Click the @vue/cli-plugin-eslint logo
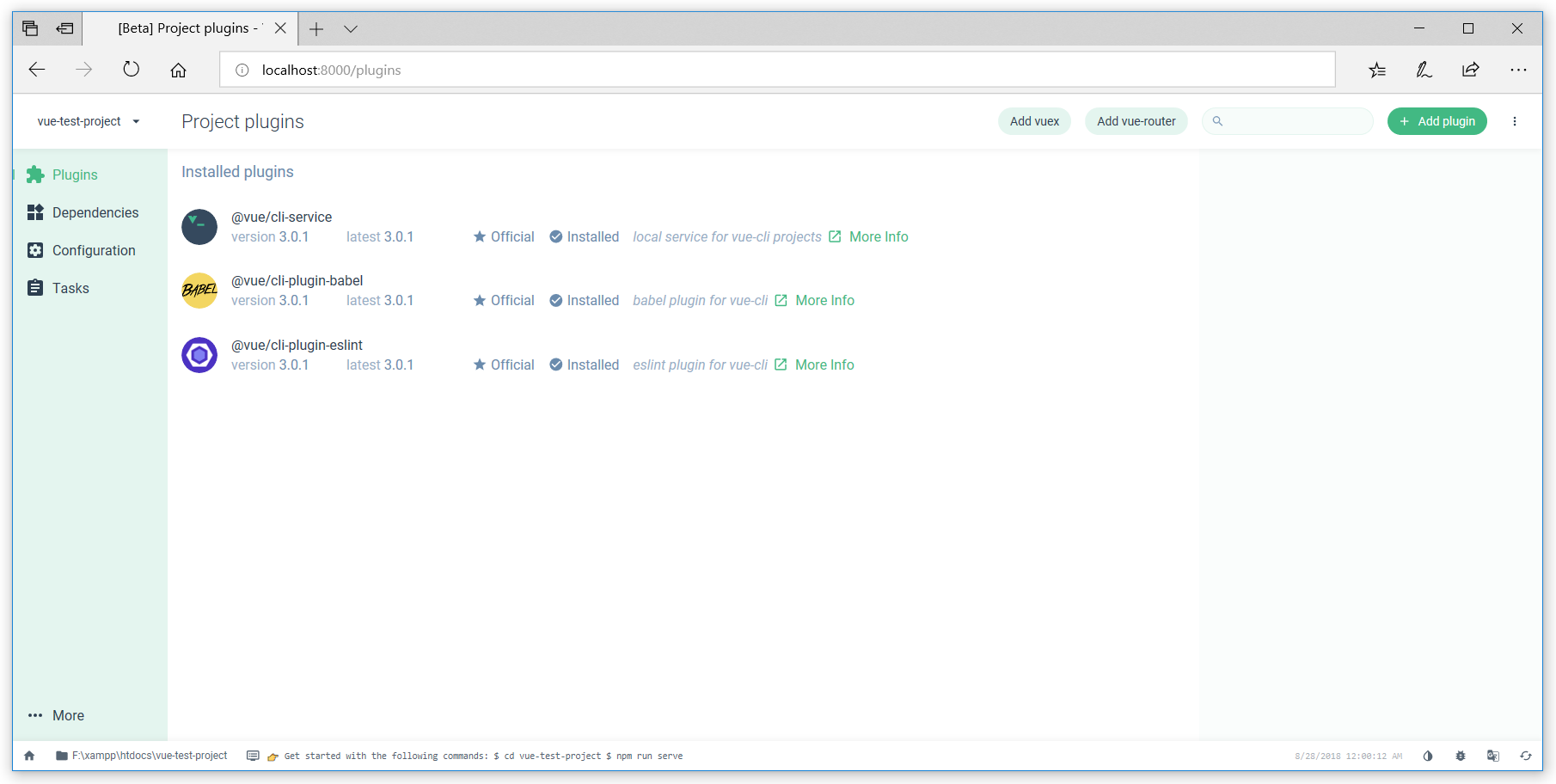Image resolution: width=1556 pixels, height=784 pixels. [x=199, y=355]
